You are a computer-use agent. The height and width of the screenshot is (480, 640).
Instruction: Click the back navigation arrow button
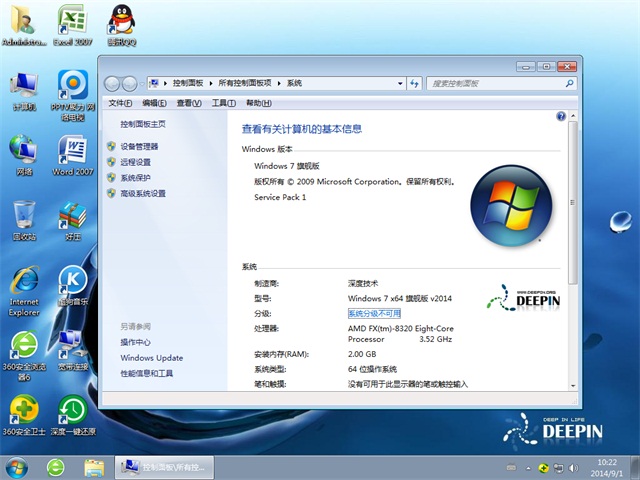(x=112, y=83)
